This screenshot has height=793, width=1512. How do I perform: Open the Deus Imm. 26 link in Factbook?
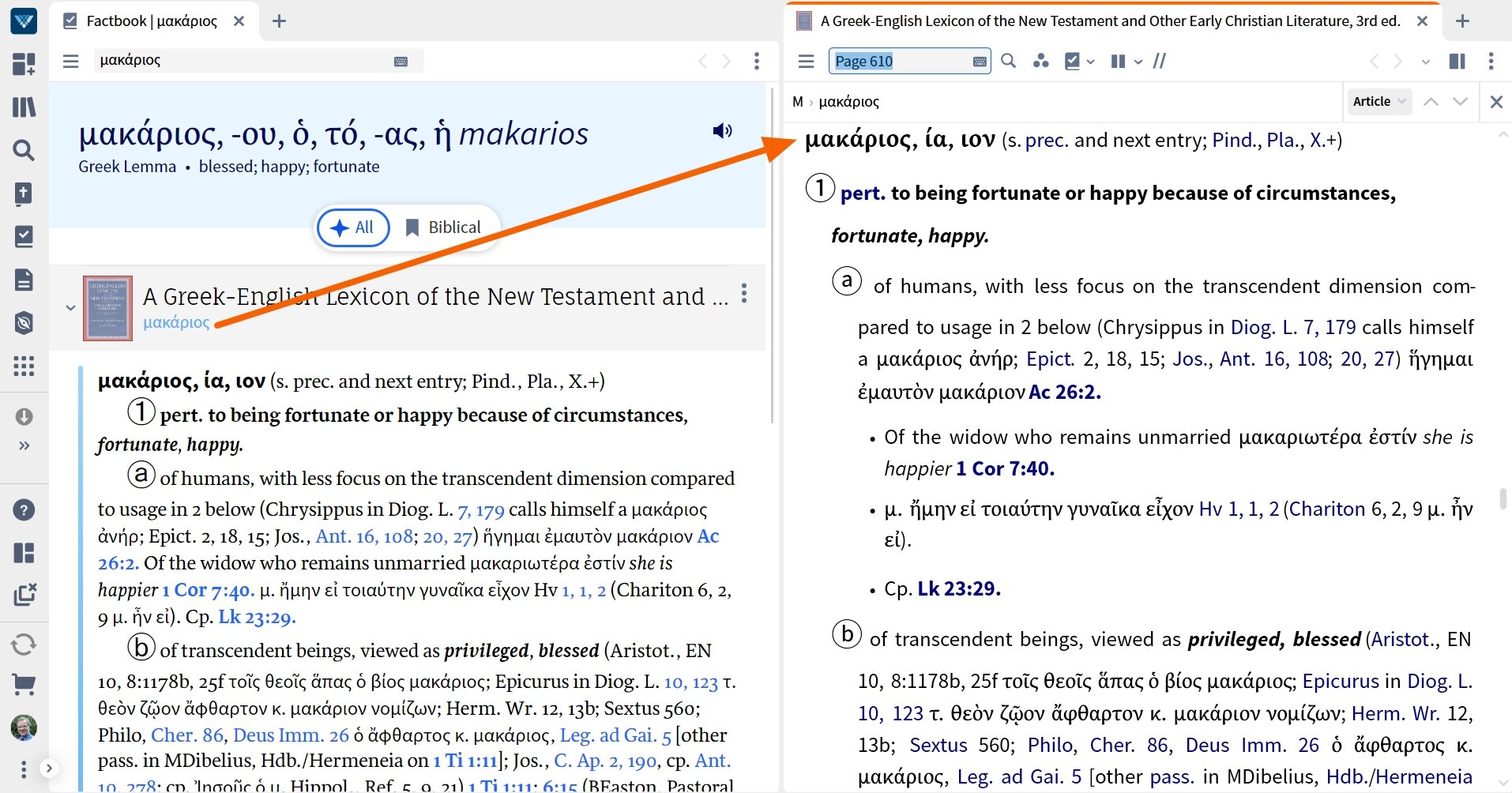pyautogui.click(x=291, y=735)
